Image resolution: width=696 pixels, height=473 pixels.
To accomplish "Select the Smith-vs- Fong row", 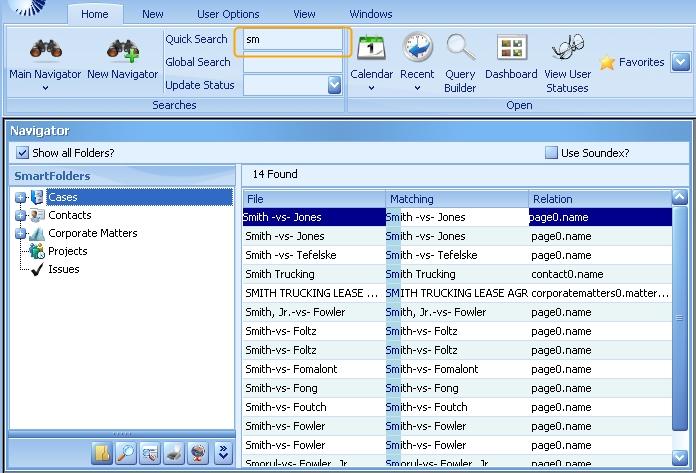I will click(x=457, y=388).
